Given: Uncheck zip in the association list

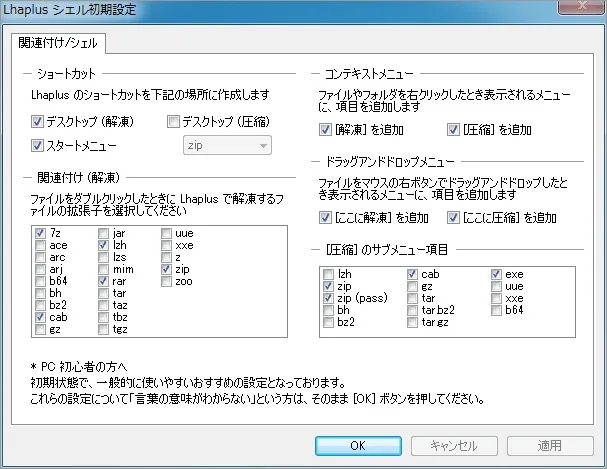Looking at the screenshot, I should tap(166, 269).
